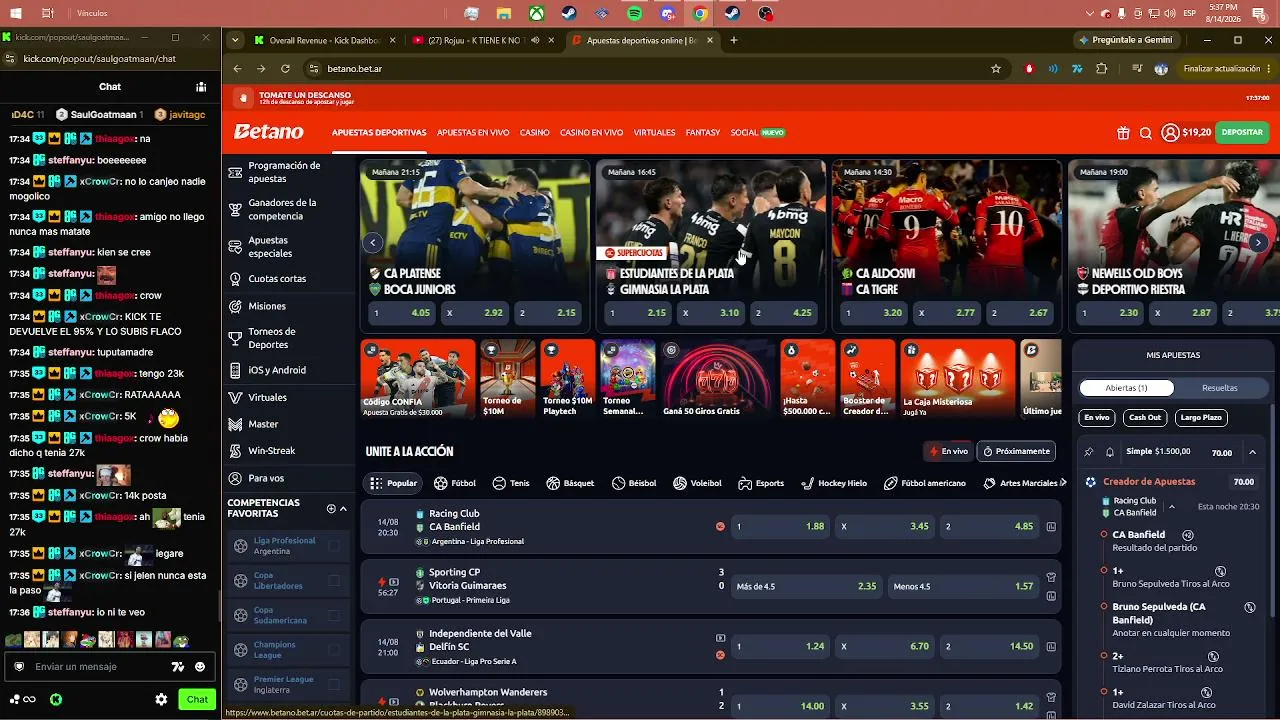Open the Apuestas en Vivo menu
Image resolution: width=1280 pixels, height=720 pixels.
473,133
